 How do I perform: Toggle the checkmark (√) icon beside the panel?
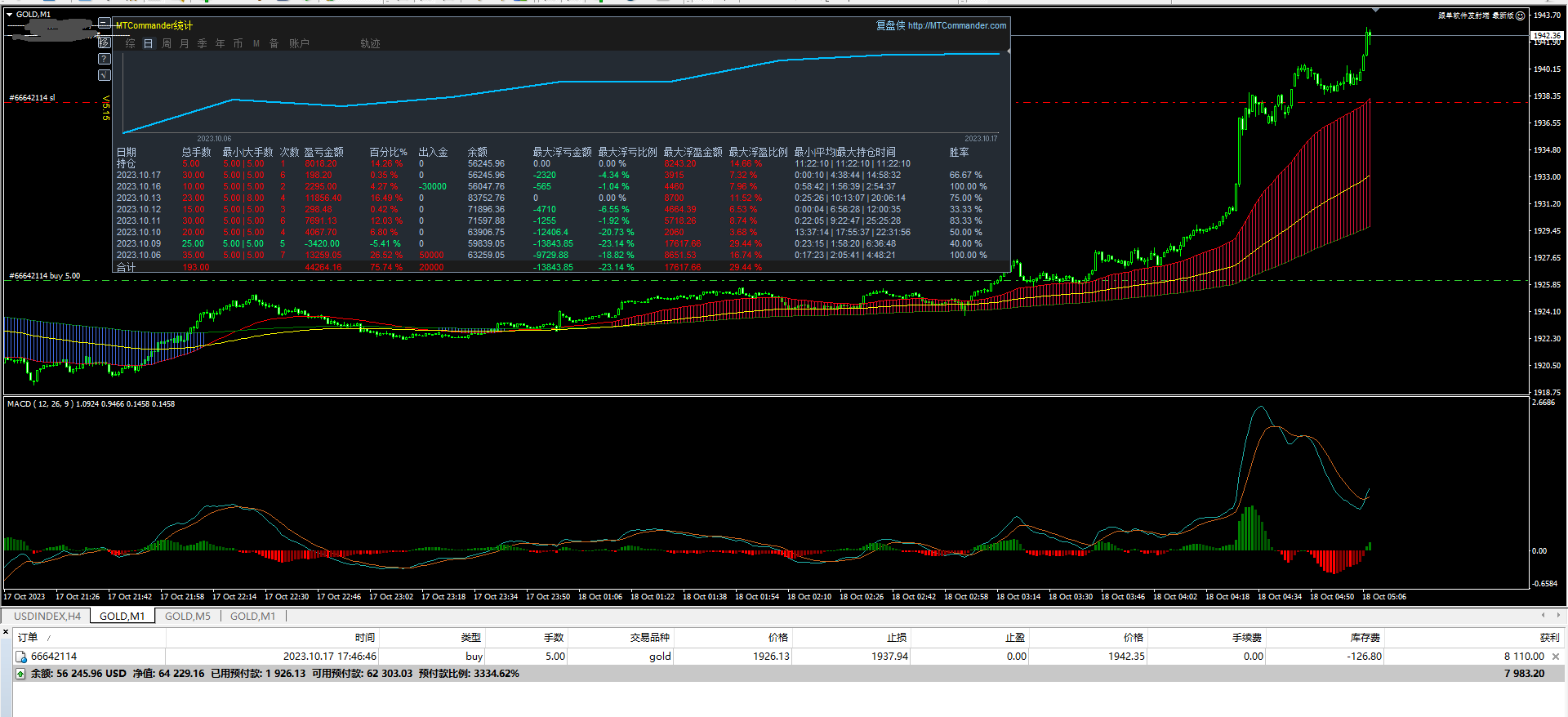click(105, 75)
